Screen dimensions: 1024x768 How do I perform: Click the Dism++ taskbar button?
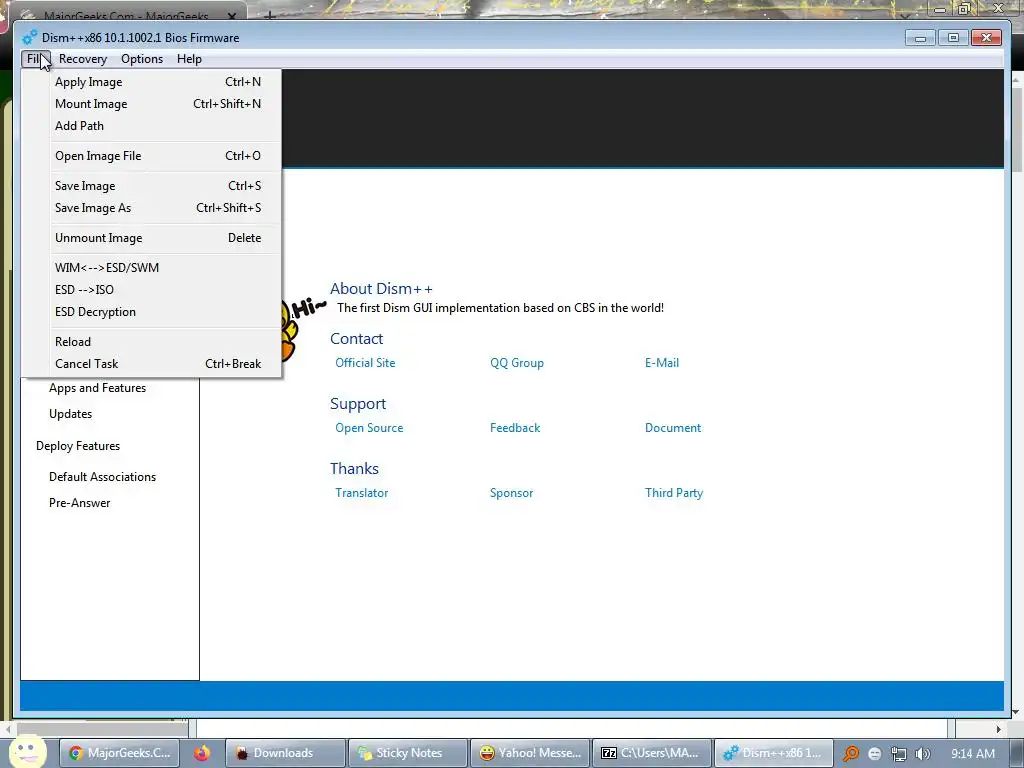773,753
